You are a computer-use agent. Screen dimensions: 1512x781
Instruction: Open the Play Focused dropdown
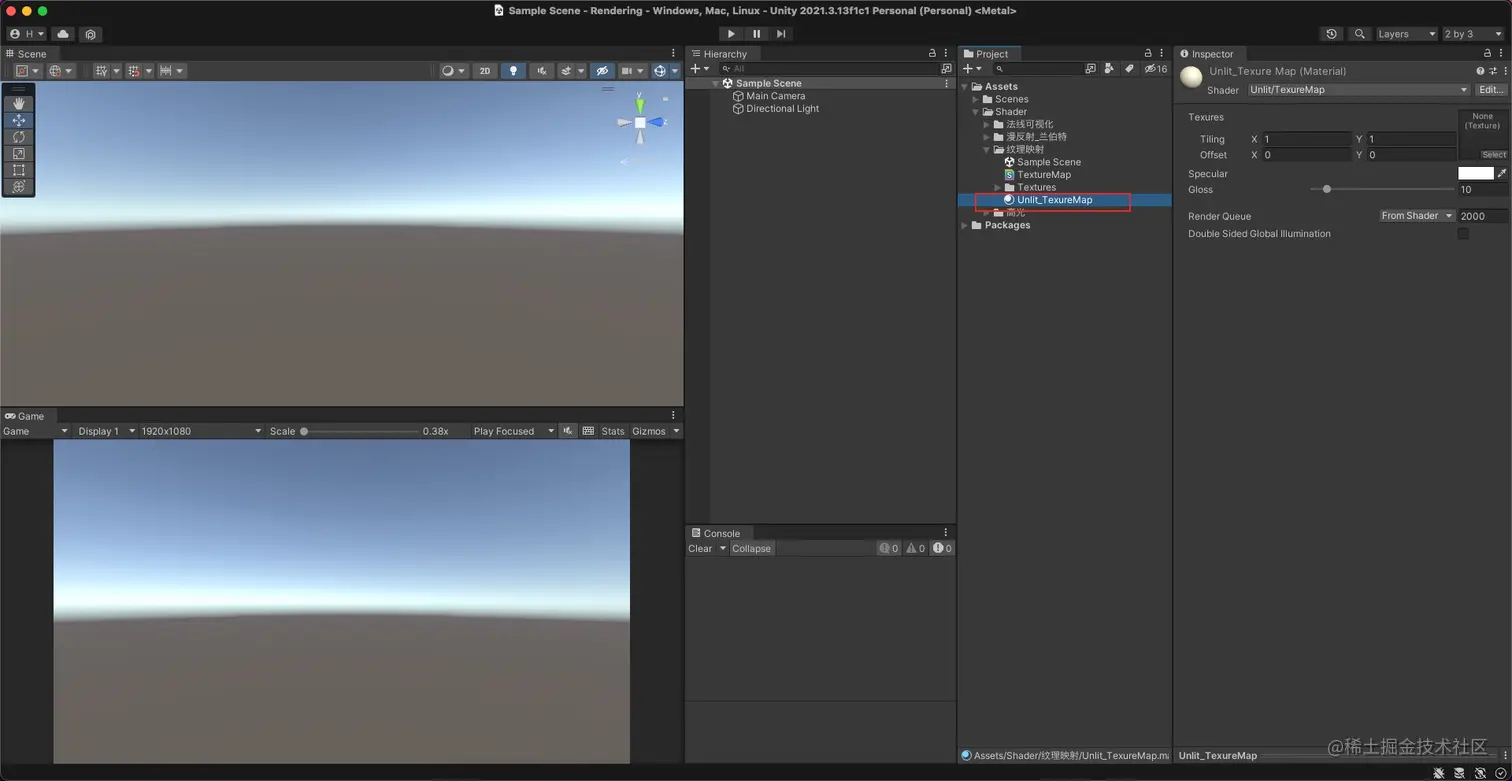513,431
